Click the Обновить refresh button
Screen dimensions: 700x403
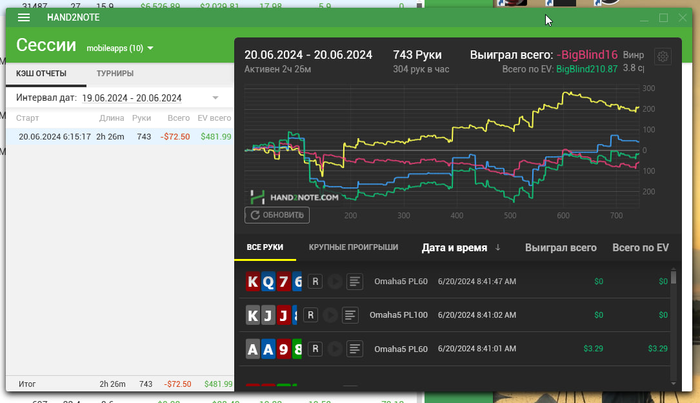click(277, 215)
